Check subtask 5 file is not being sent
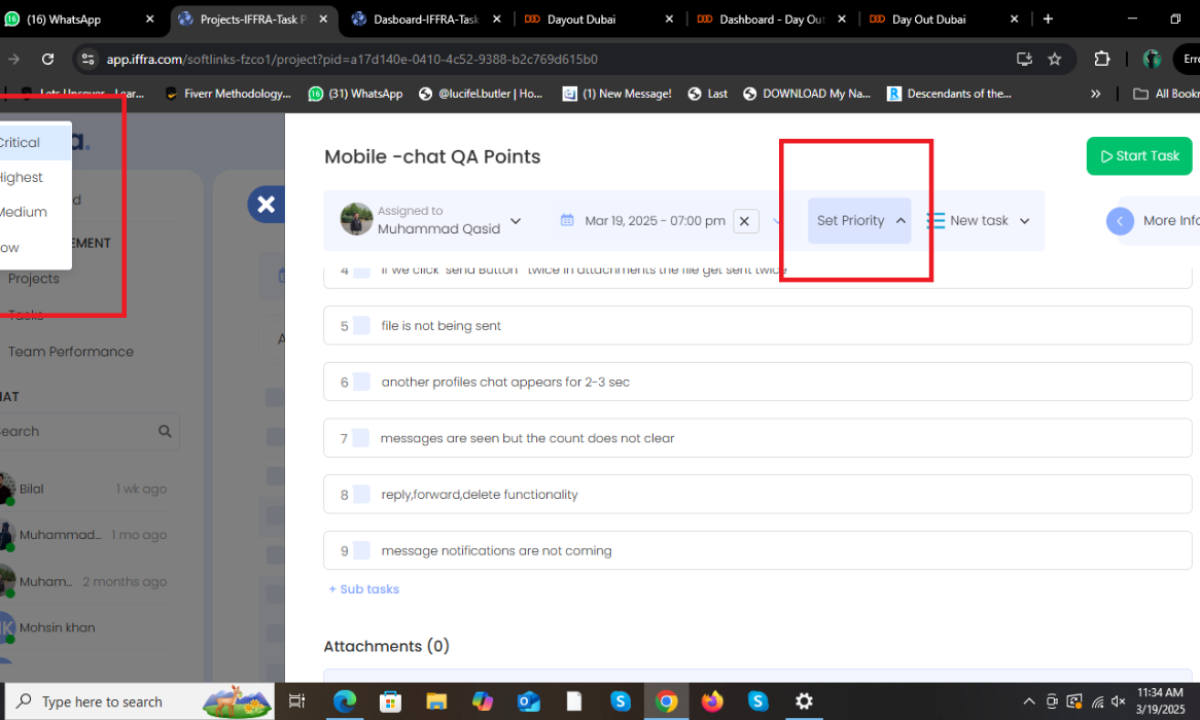The height and width of the screenshot is (720, 1200). pyautogui.click(x=361, y=326)
